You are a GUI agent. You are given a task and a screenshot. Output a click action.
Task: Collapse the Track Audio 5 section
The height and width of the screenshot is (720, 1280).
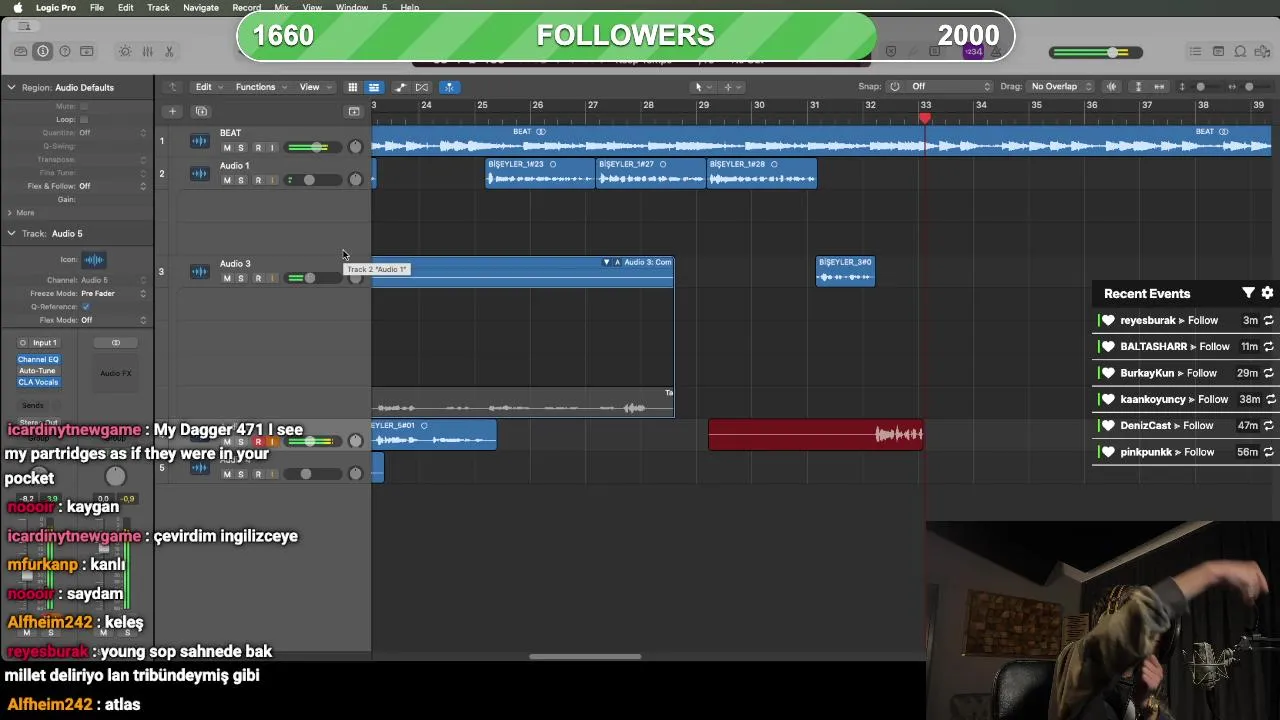coord(11,233)
